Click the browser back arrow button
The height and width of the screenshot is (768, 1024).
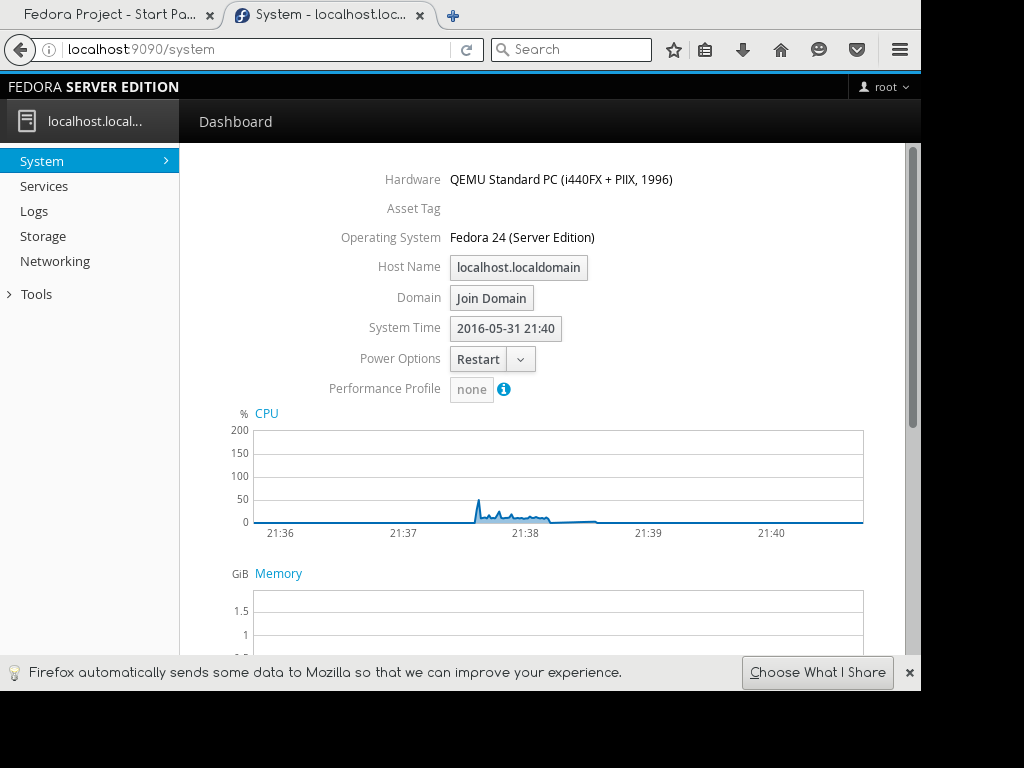pos(20,50)
